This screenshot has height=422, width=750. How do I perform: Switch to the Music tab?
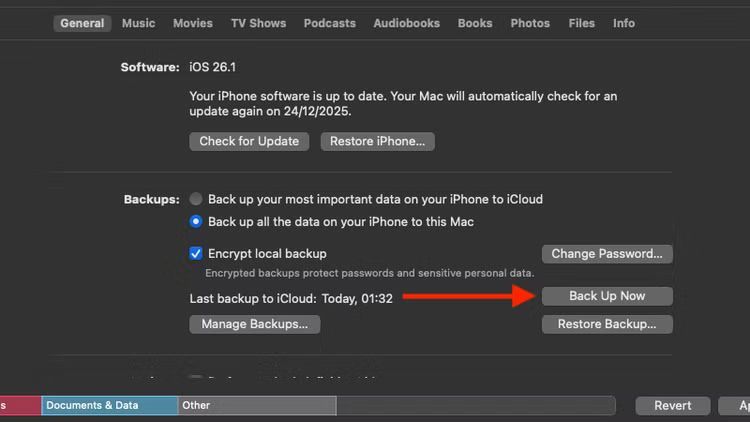pos(138,23)
